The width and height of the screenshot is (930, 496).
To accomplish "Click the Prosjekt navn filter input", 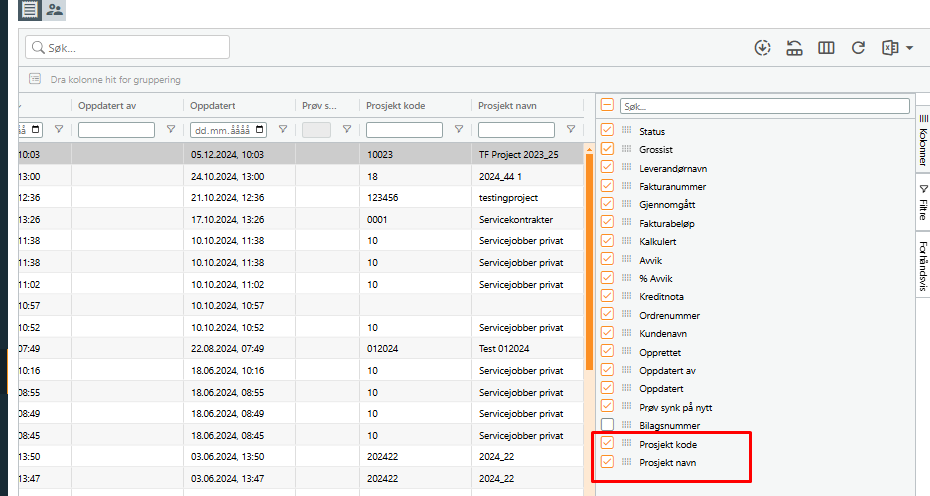I will pyautogui.click(x=516, y=129).
